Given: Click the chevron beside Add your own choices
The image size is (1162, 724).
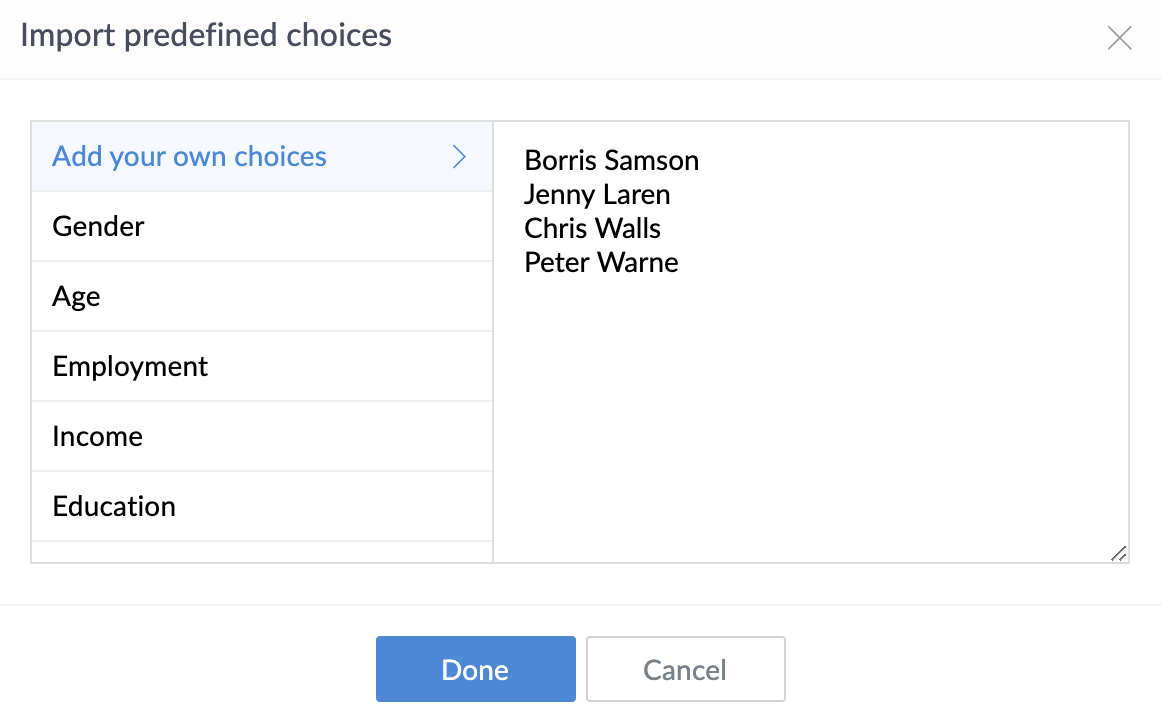Looking at the screenshot, I should tap(459, 157).
